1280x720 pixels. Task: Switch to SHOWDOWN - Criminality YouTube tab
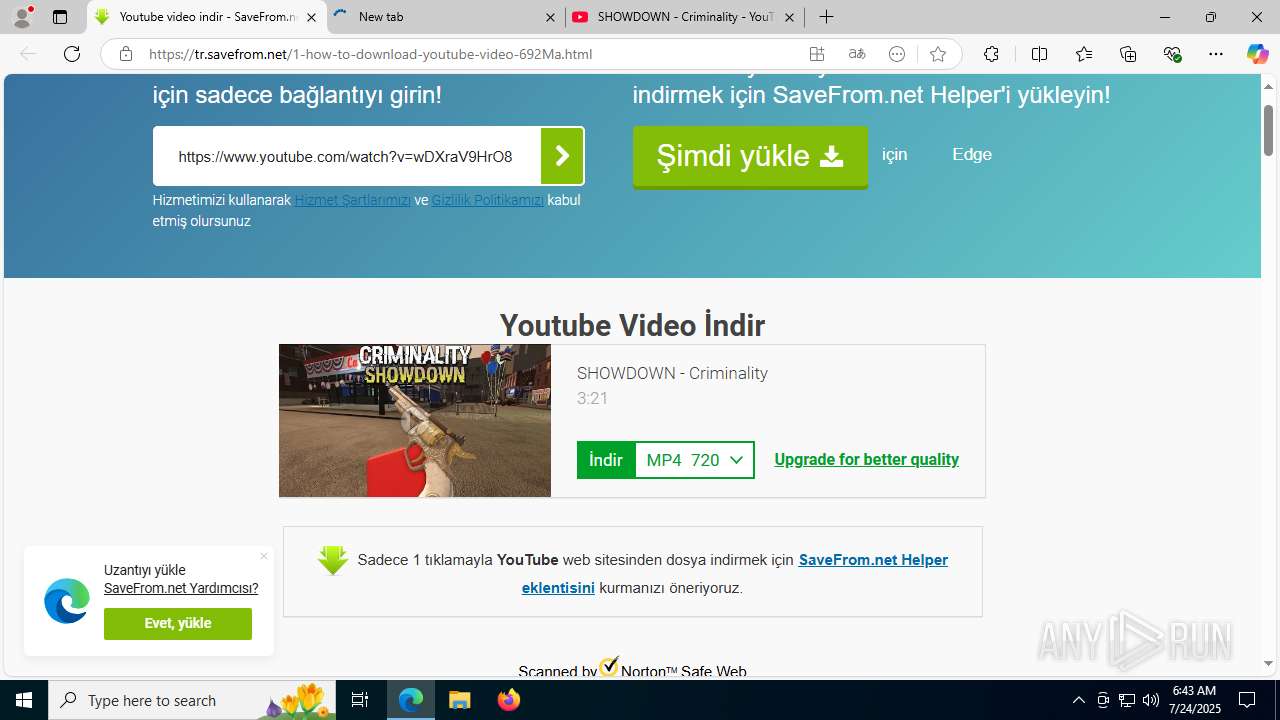[x=685, y=17]
